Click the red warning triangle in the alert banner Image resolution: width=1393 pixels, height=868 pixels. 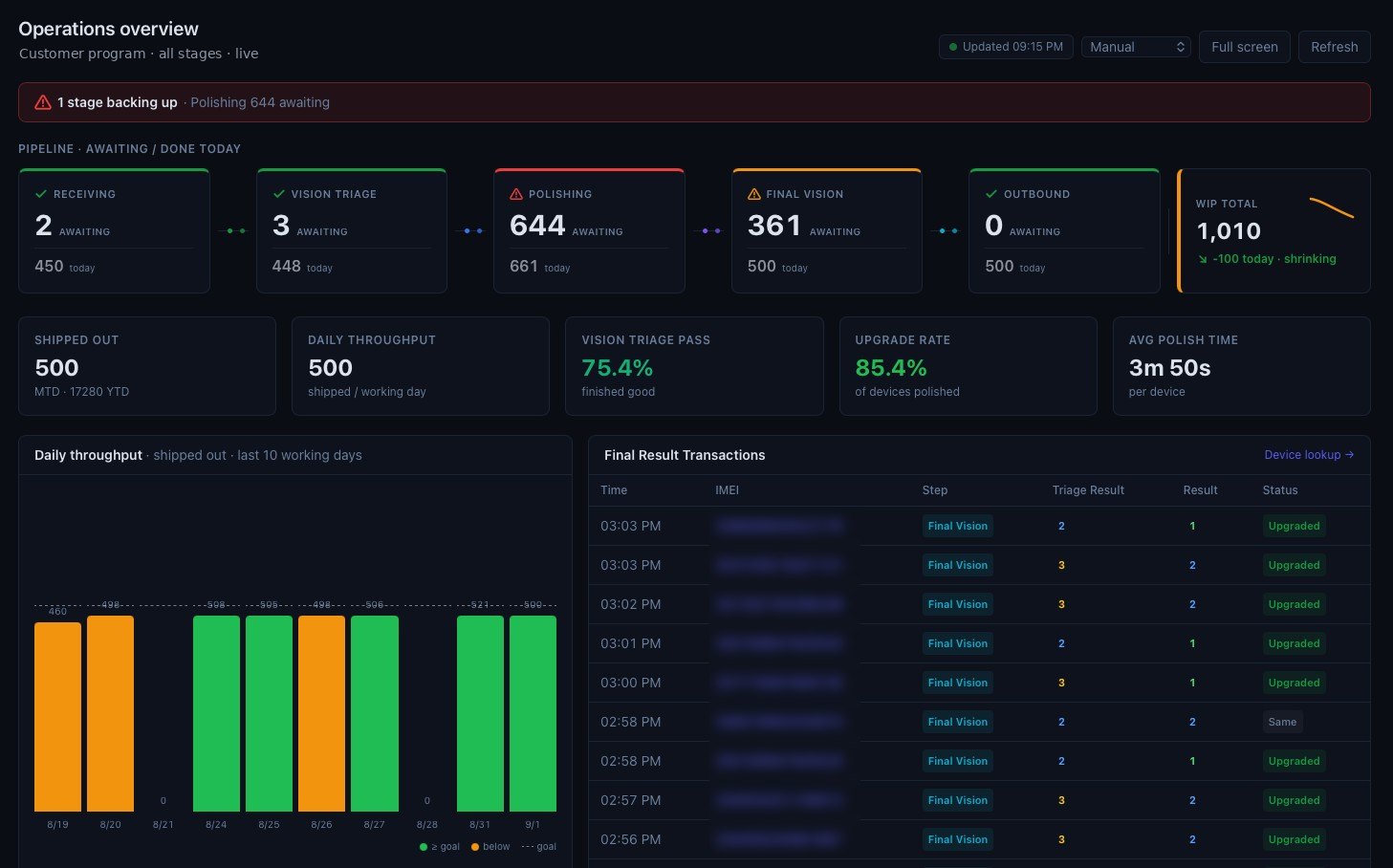click(x=43, y=102)
